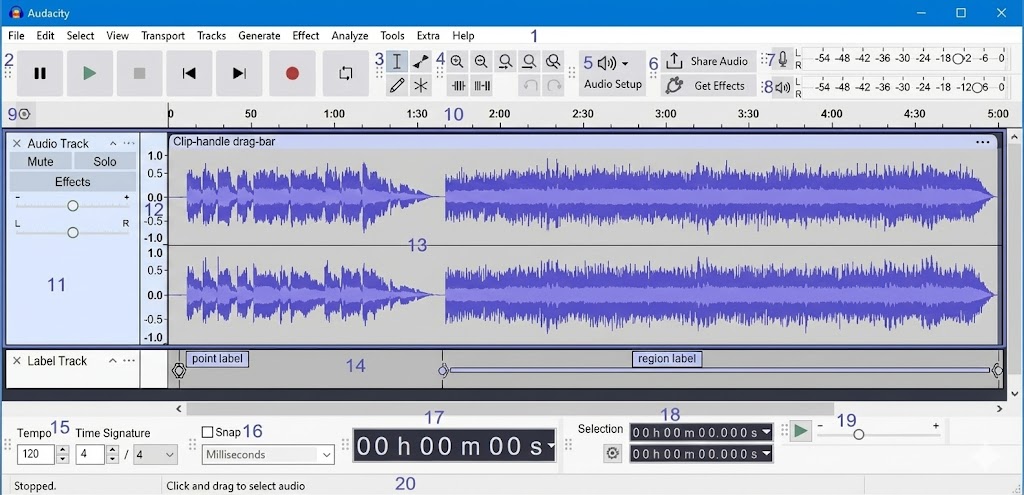
Task: Mute the Audio Track
Action: (x=41, y=162)
